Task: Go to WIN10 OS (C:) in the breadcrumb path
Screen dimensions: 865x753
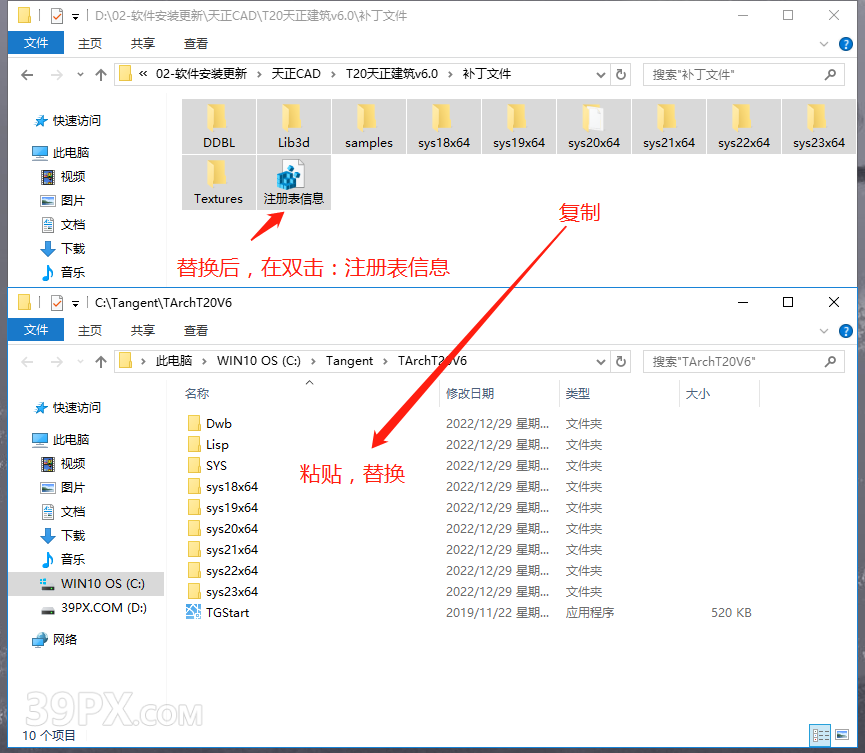Action: coord(259,361)
